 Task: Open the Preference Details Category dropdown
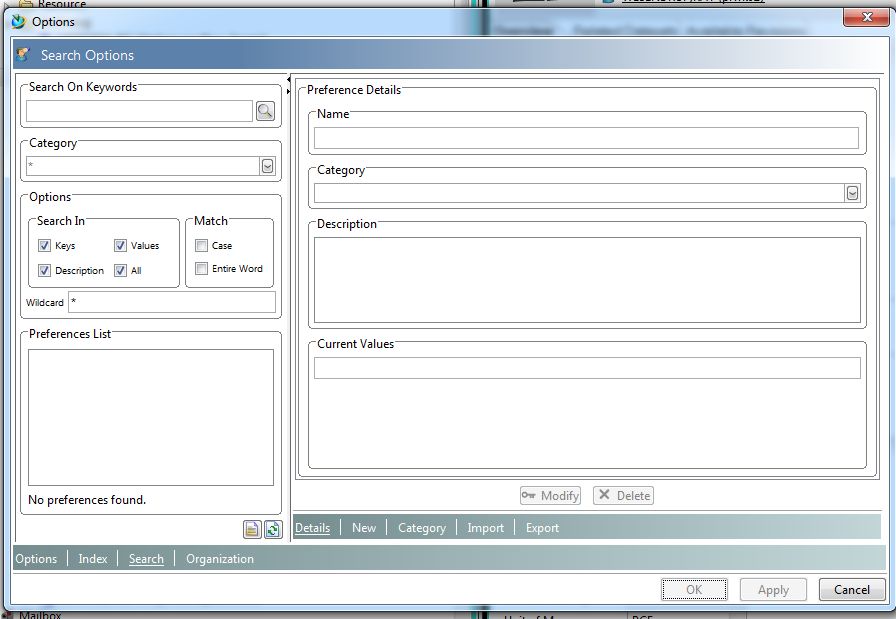pyautogui.click(x=852, y=193)
